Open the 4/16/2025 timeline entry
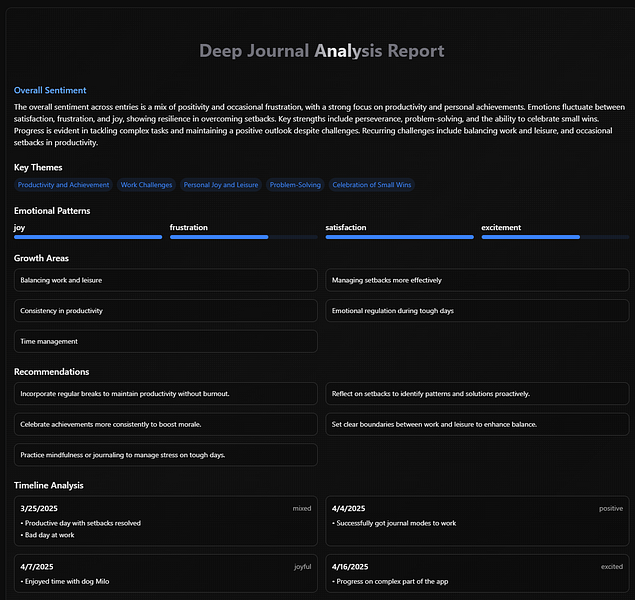The image size is (635, 600). (x=477, y=574)
